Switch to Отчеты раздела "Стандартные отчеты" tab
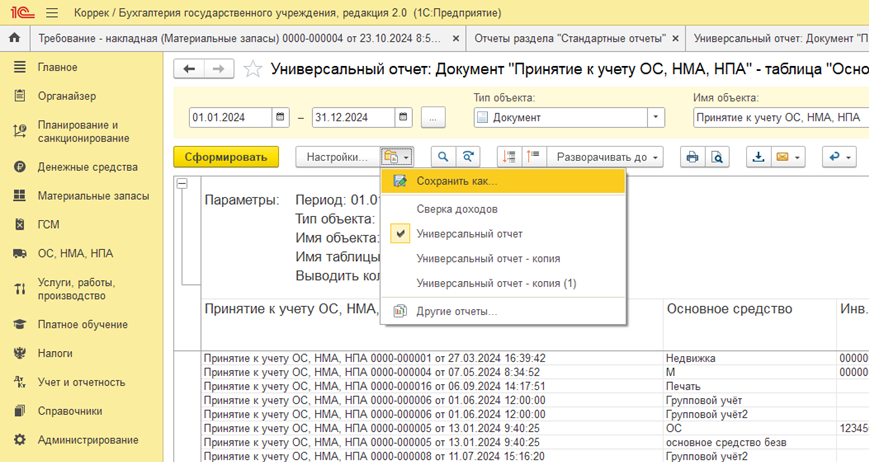The width and height of the screenshot is (869, 462). 570,38
